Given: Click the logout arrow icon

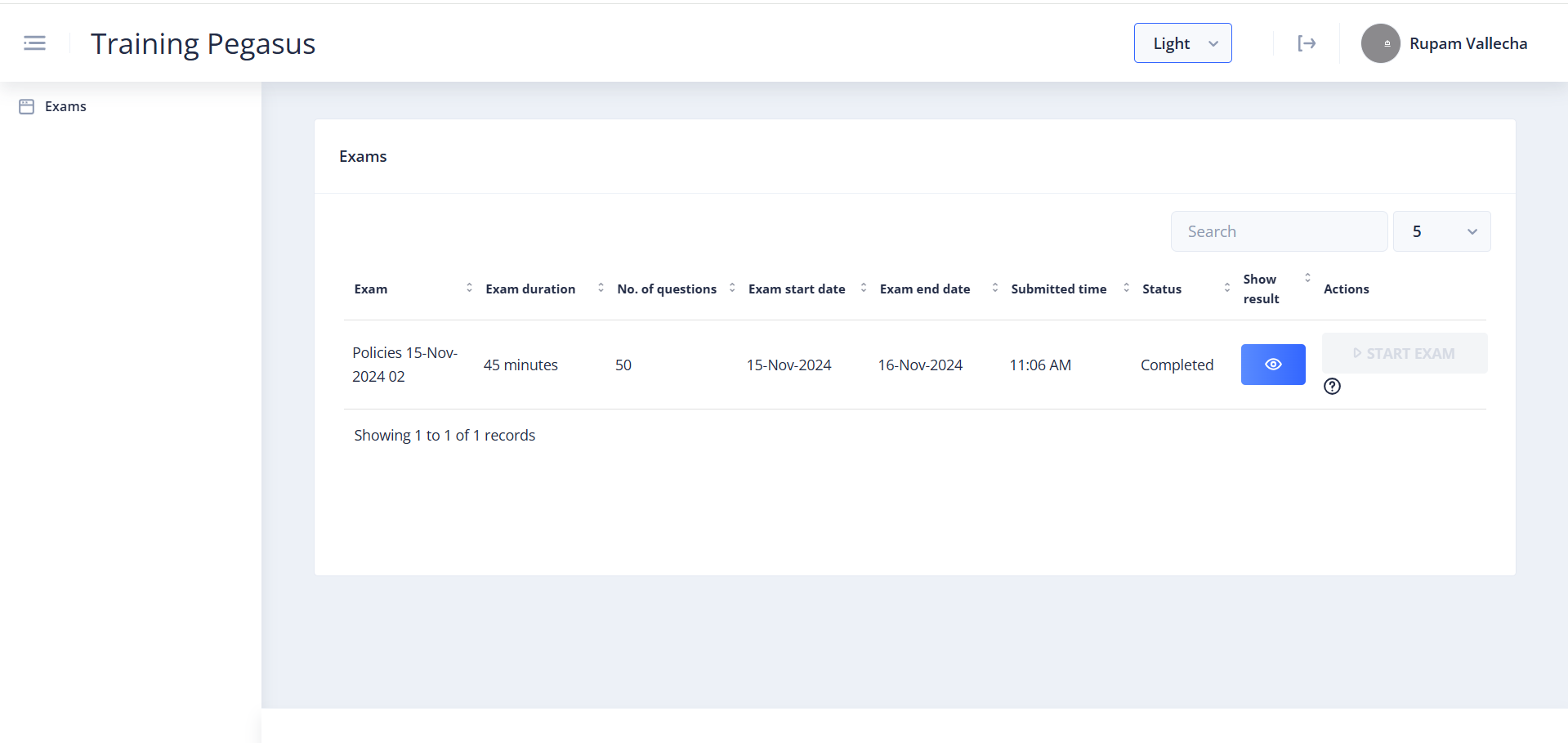Looking at the screenshot, I should (x=1307, y=43).
